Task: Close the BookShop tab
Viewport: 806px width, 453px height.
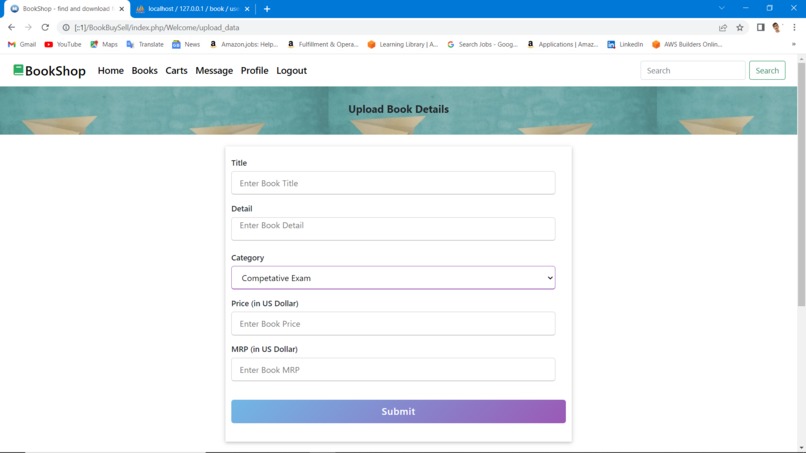Action: tap(122, 9)
